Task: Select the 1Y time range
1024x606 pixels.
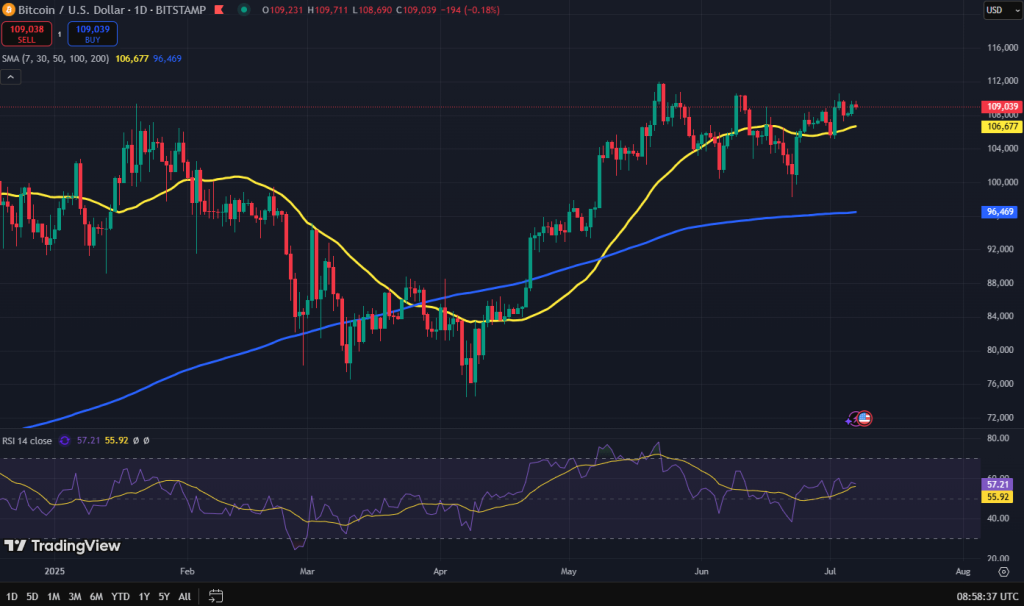Action: click(144, 596)
